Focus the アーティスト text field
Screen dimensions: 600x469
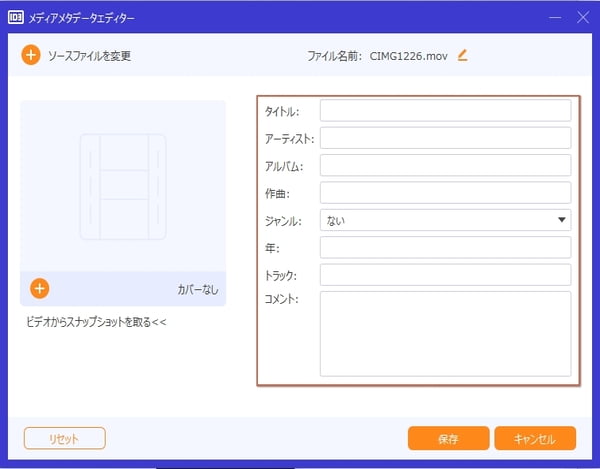pyautogui.click(x=445, y=138)
